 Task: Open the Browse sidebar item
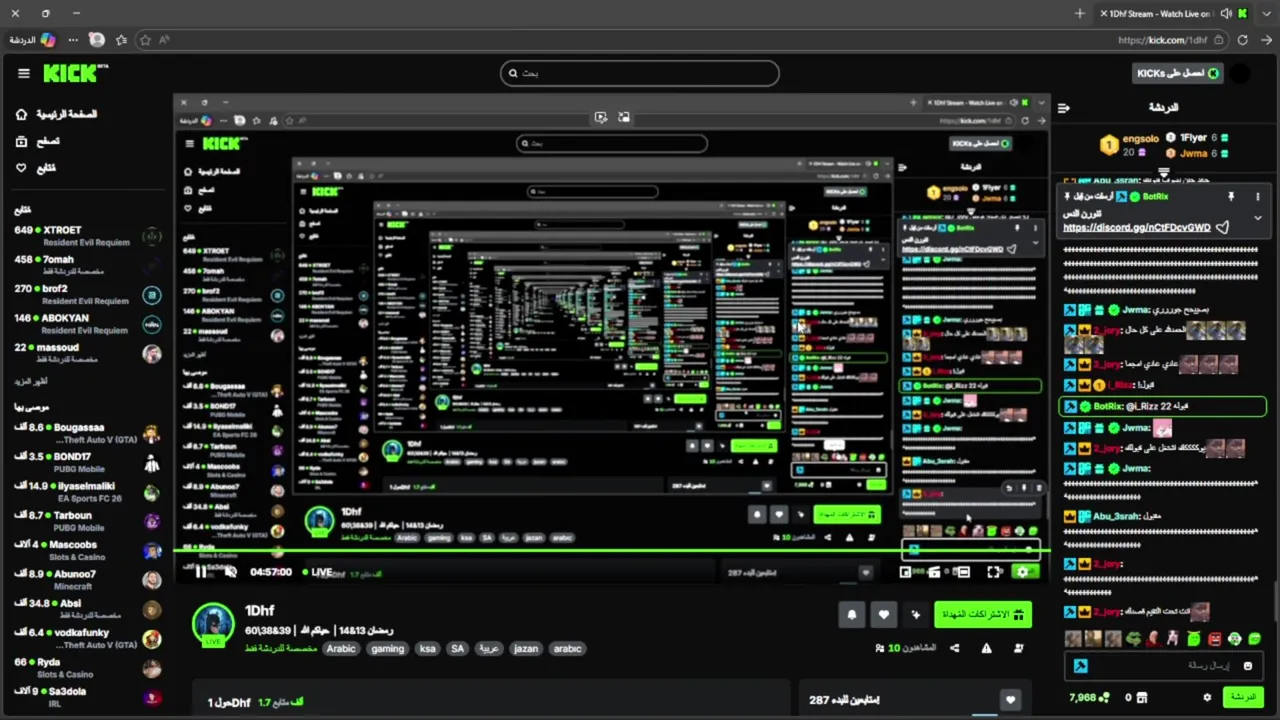pos(38,141)
